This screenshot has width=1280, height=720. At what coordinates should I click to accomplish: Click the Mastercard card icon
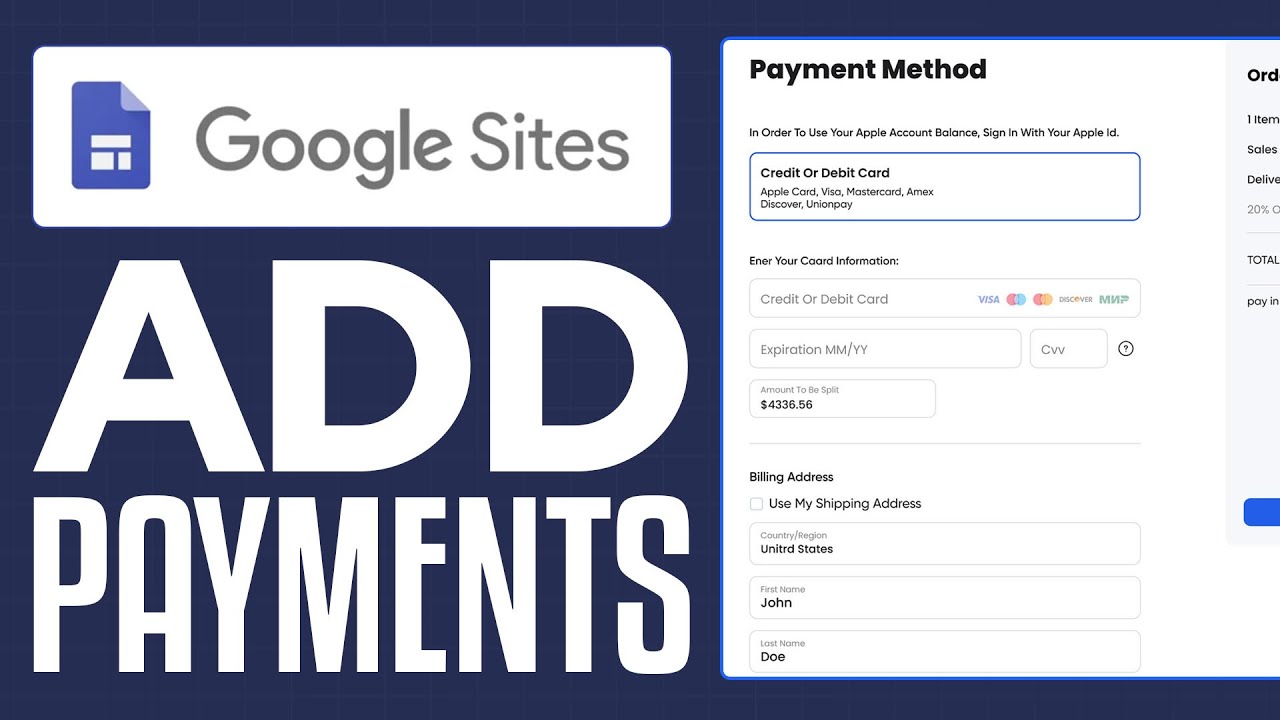(x=1043, y=299)
